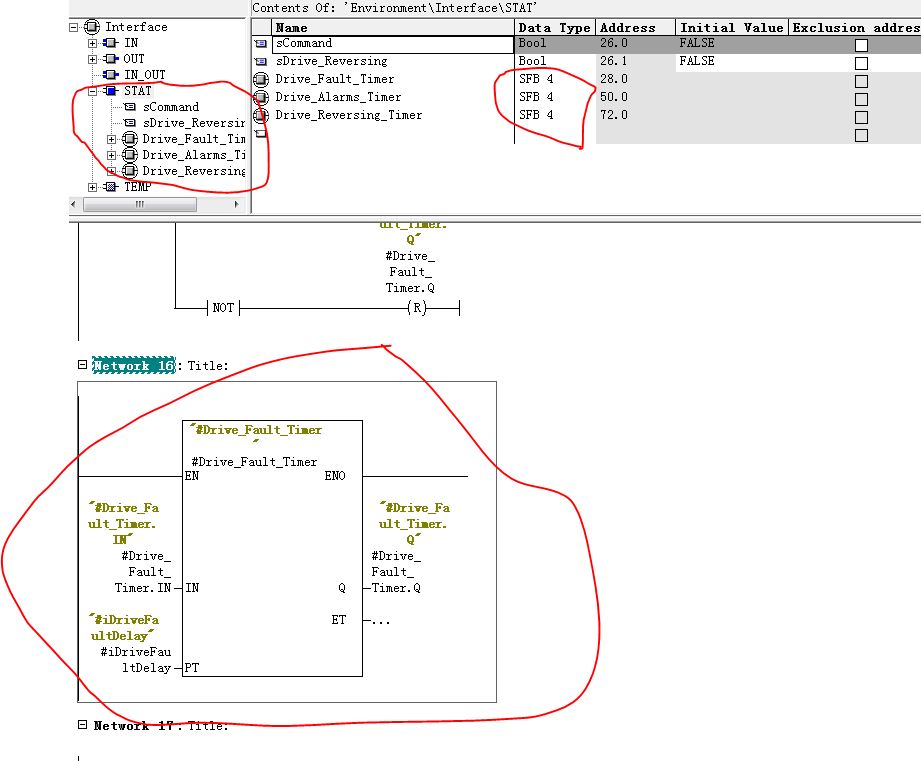921x761 pixels.
Task: Expand the IN interface folder
Action: tap(92, 43)
